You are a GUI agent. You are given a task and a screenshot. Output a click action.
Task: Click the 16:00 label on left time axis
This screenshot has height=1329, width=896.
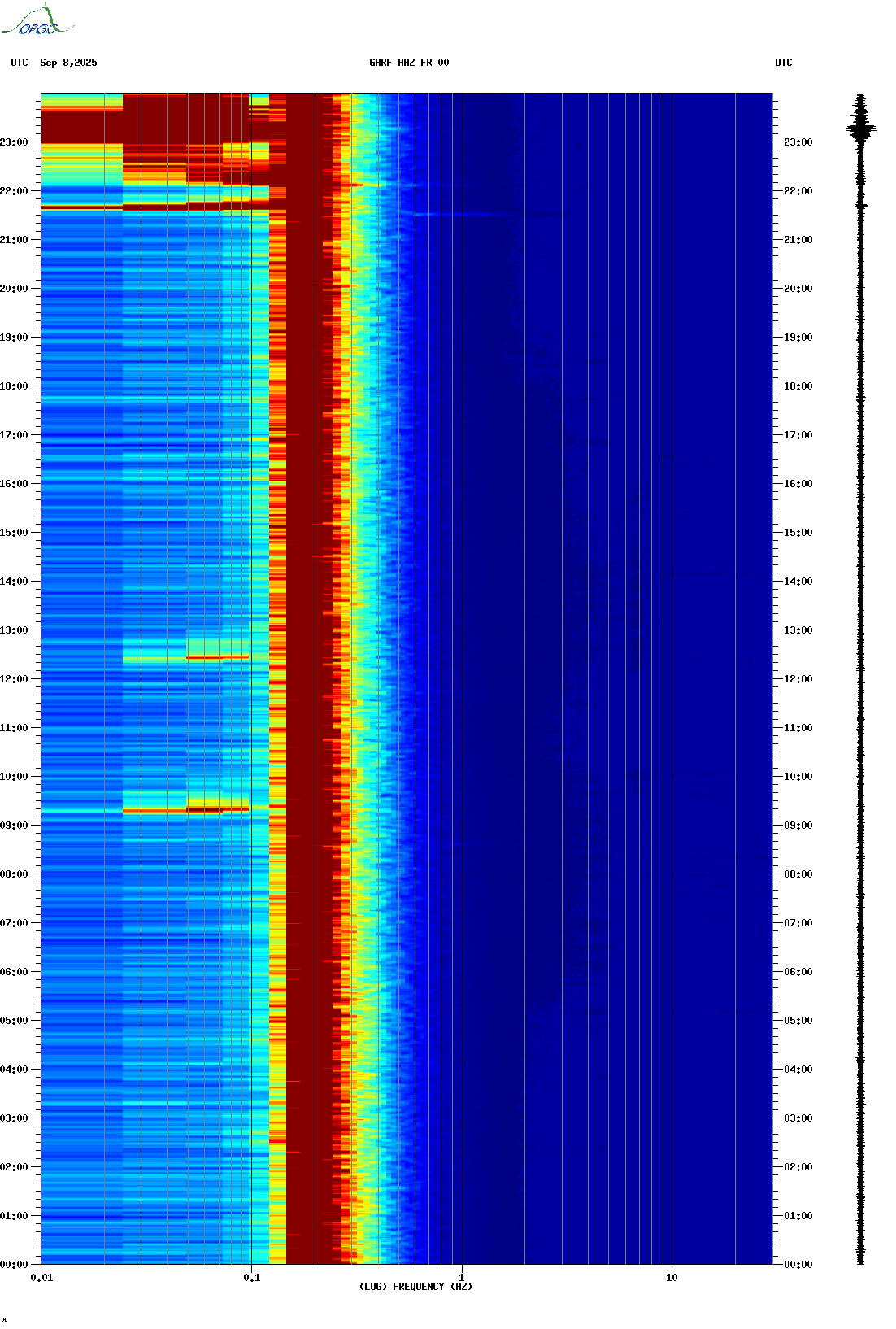(x=14, y=484)
